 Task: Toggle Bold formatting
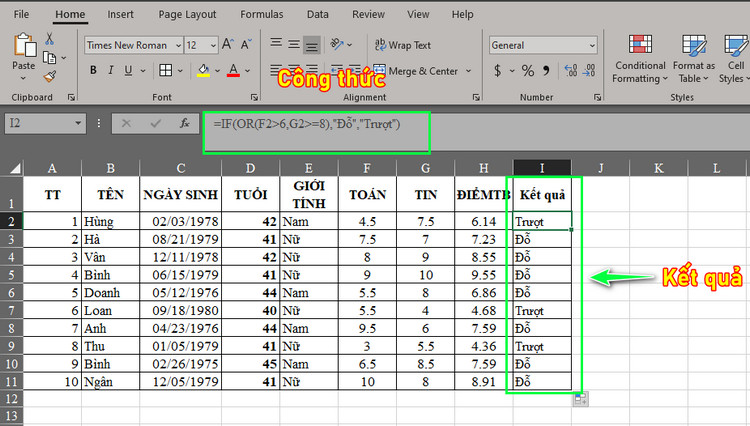[x=93, y=71]
